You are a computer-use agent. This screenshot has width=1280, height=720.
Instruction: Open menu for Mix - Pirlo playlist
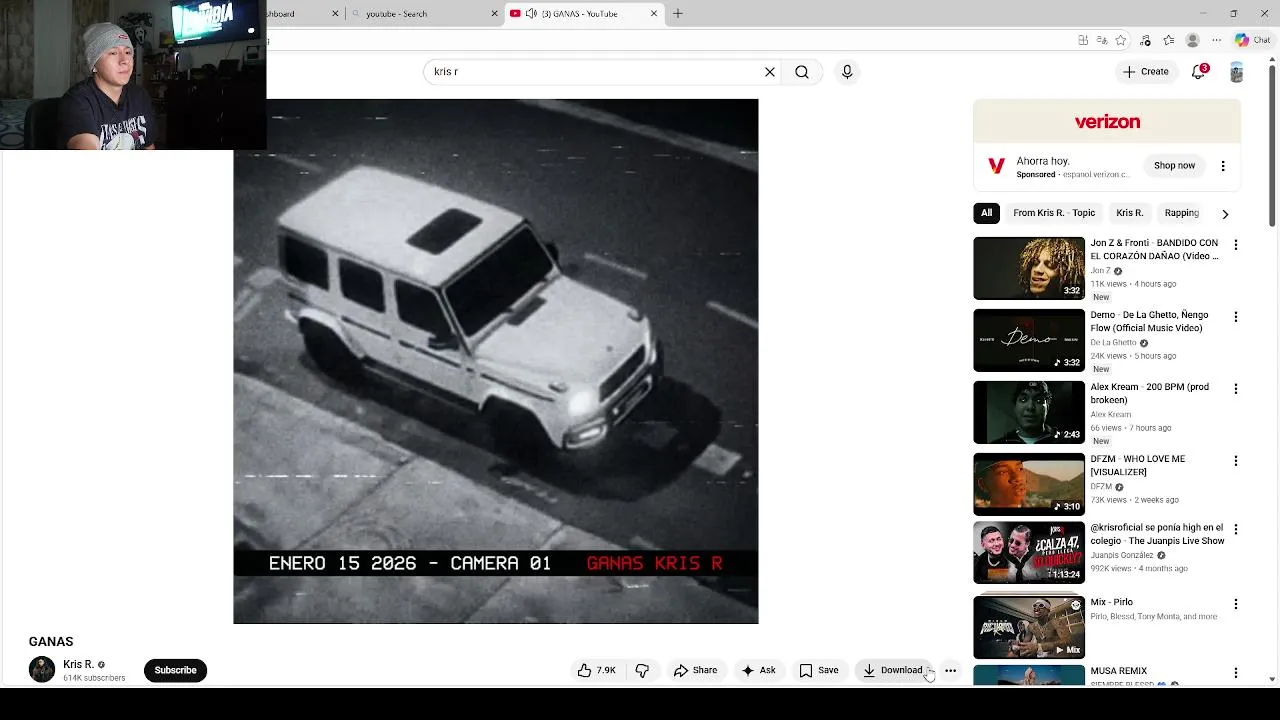click(1236, 604)
